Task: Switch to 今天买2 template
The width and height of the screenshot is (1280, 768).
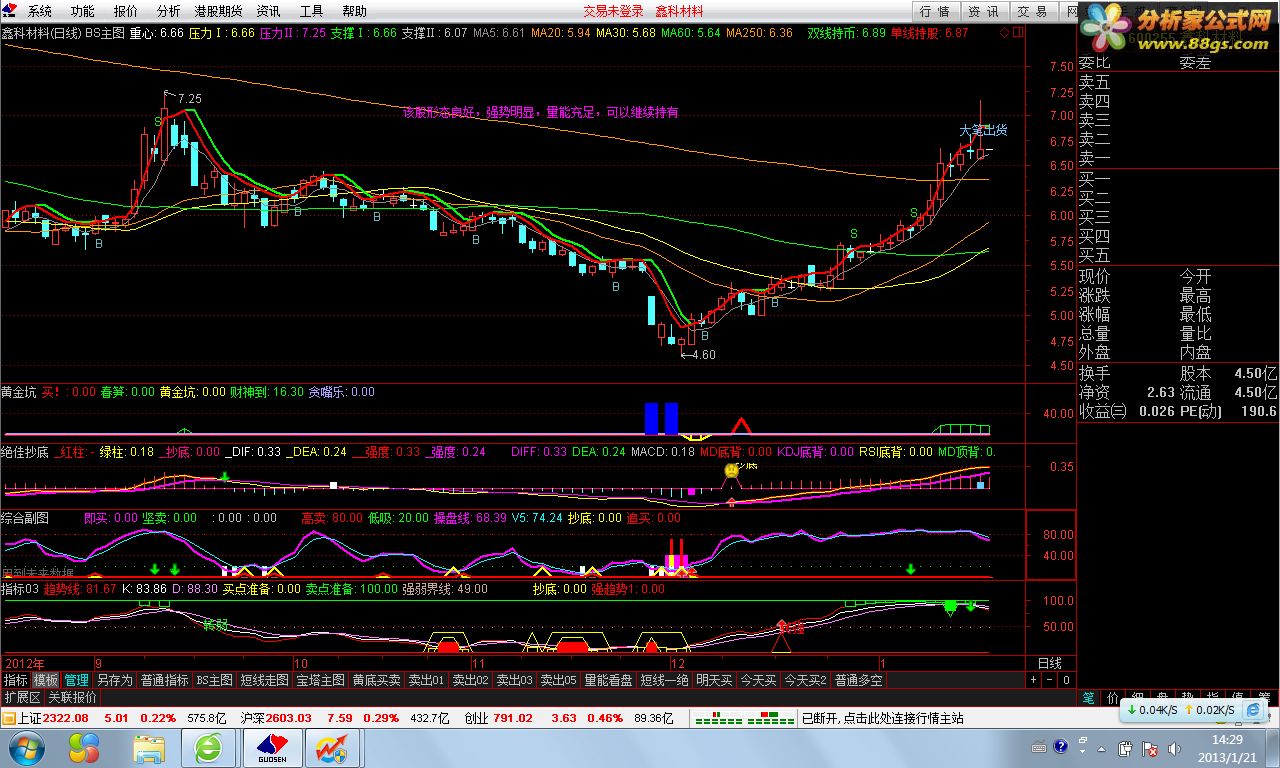Action: coord(806,680)
